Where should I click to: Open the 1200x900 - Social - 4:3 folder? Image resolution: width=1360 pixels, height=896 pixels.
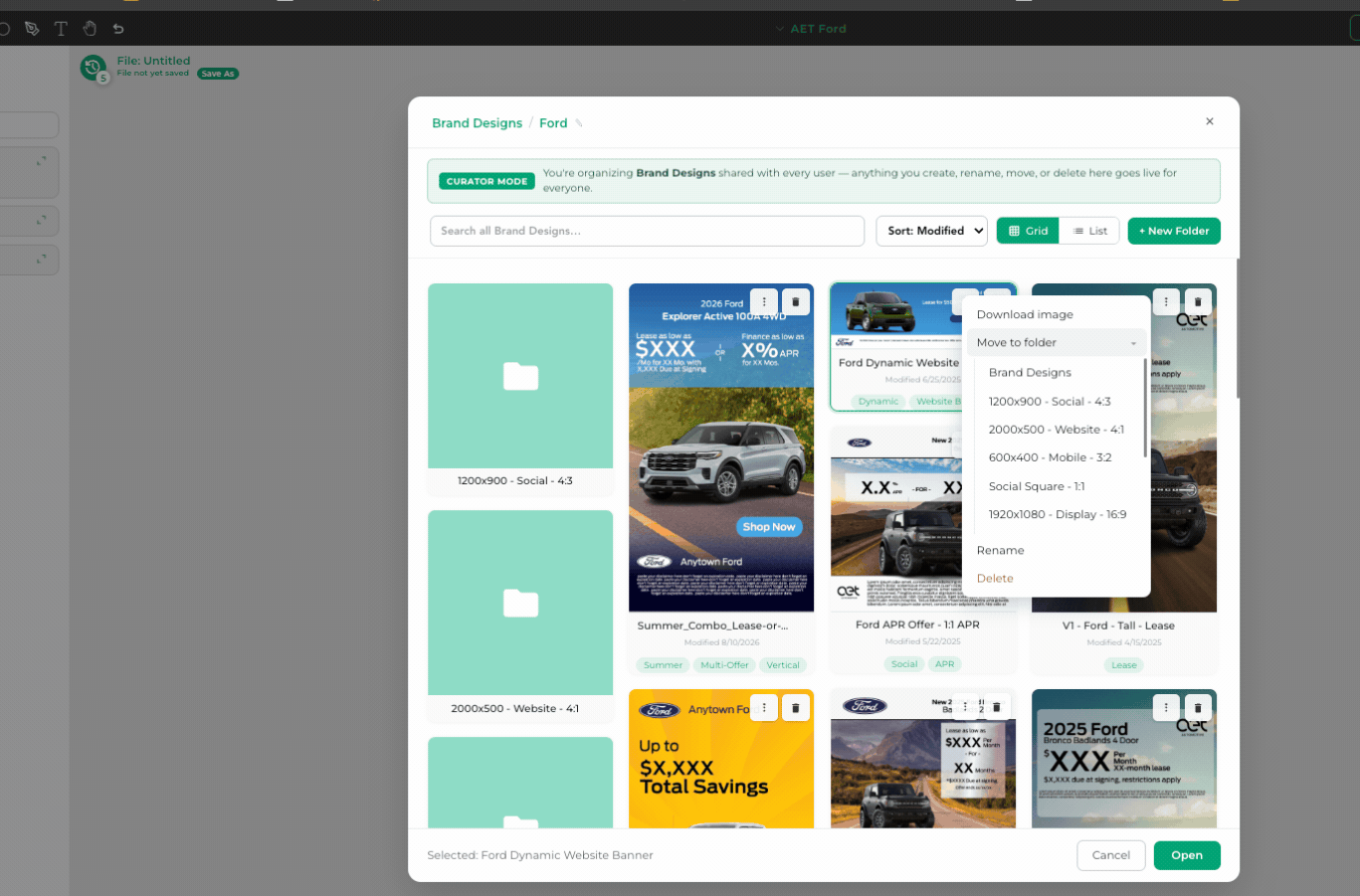(x=520, y=388)
